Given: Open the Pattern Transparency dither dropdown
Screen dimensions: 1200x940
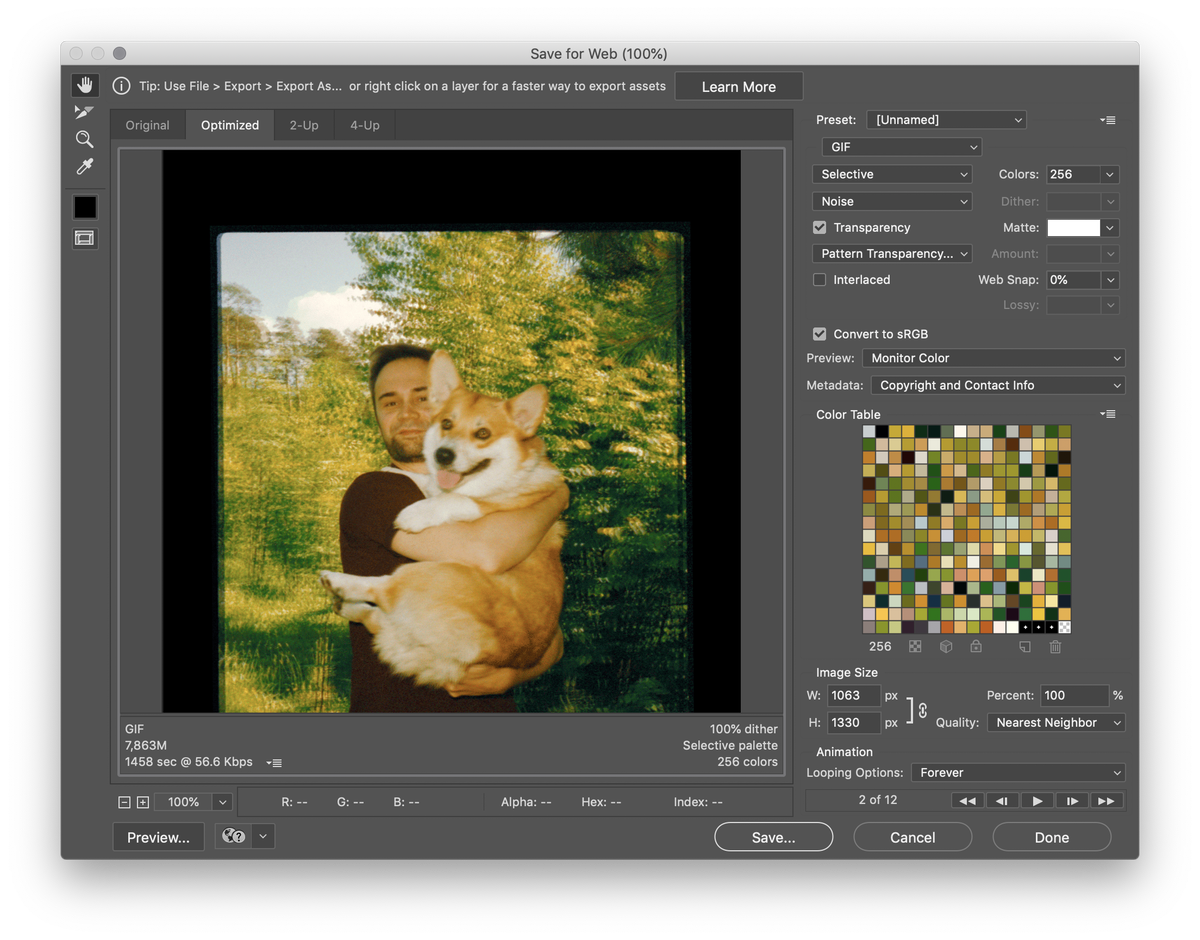Looking at the screenshot, I should (892, 254).
